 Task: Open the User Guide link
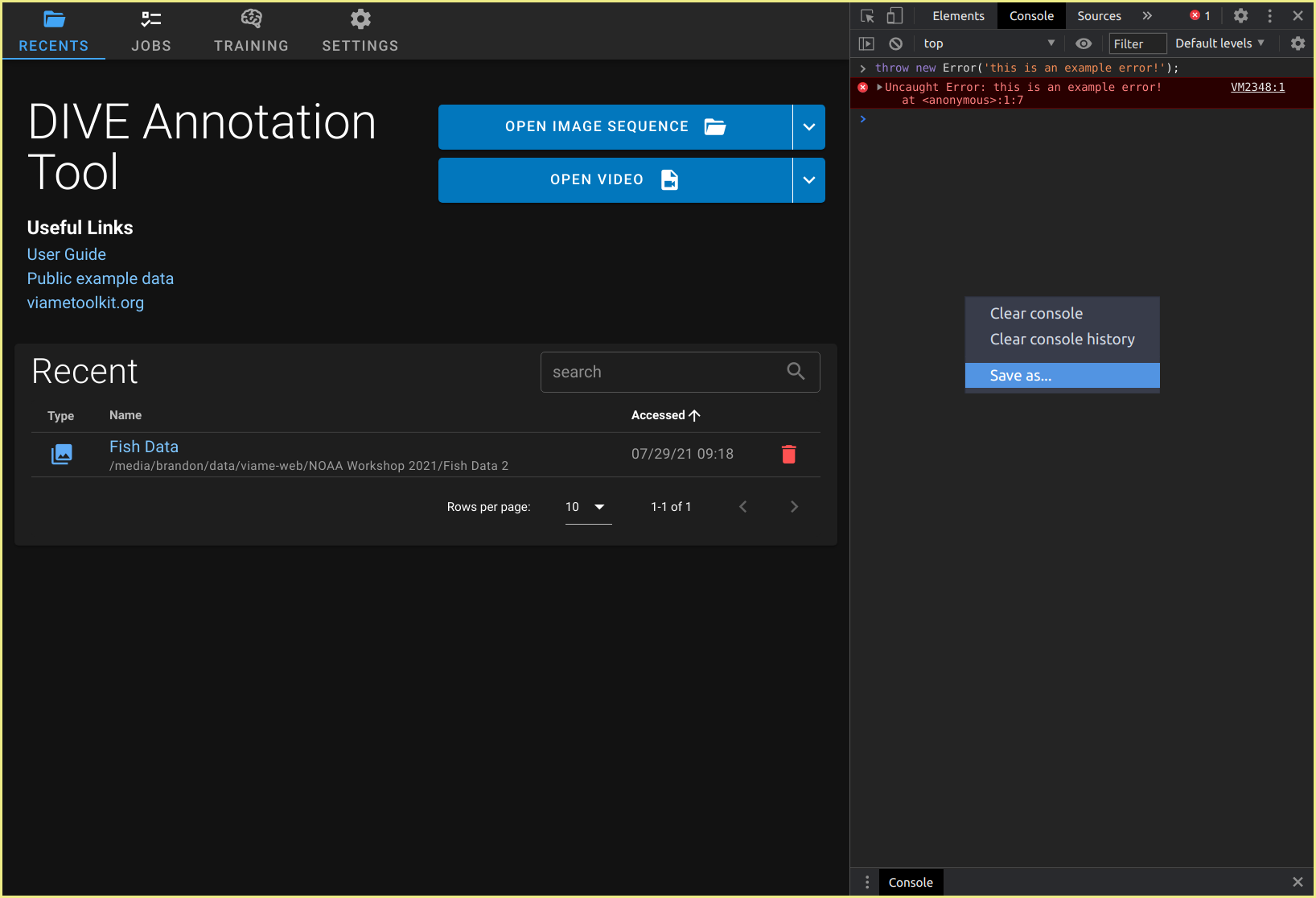tap(67, 254)
